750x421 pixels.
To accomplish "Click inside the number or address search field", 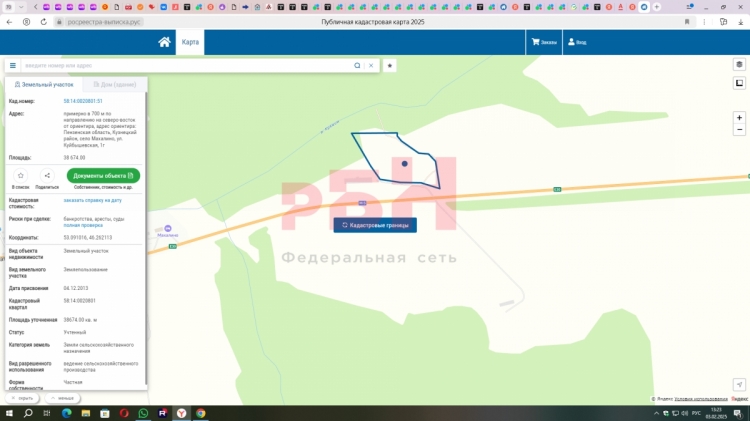I will [185, 65].
